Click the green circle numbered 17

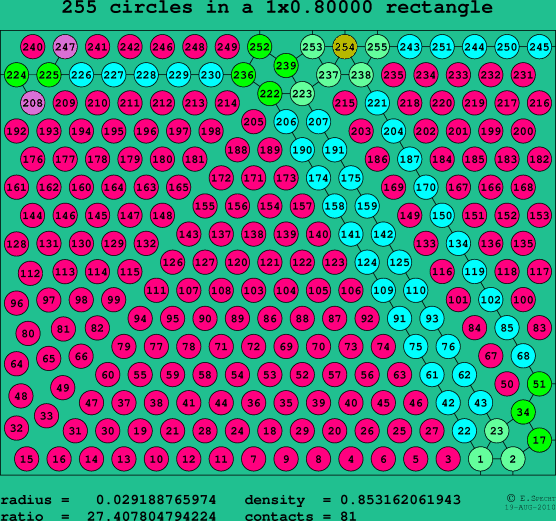[x=539, y=440]
